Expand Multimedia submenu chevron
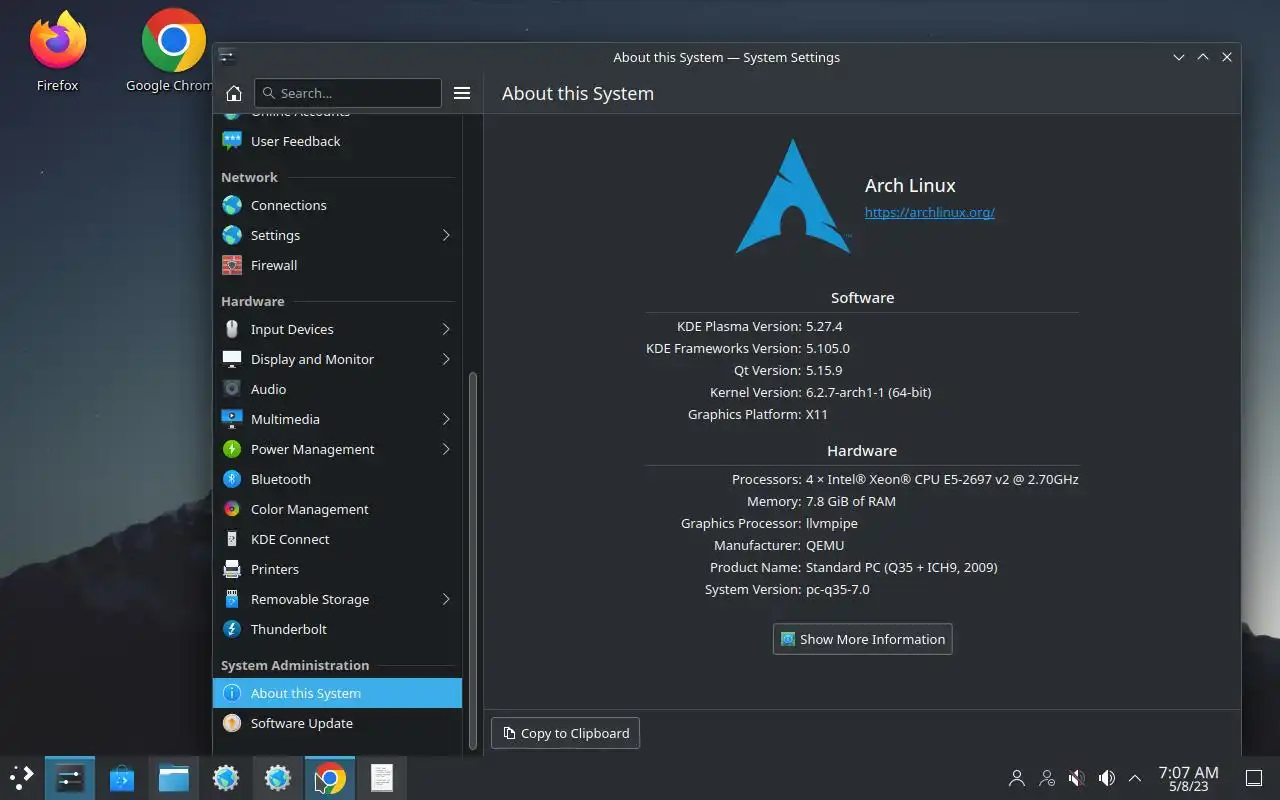 [x=446, y=419]
